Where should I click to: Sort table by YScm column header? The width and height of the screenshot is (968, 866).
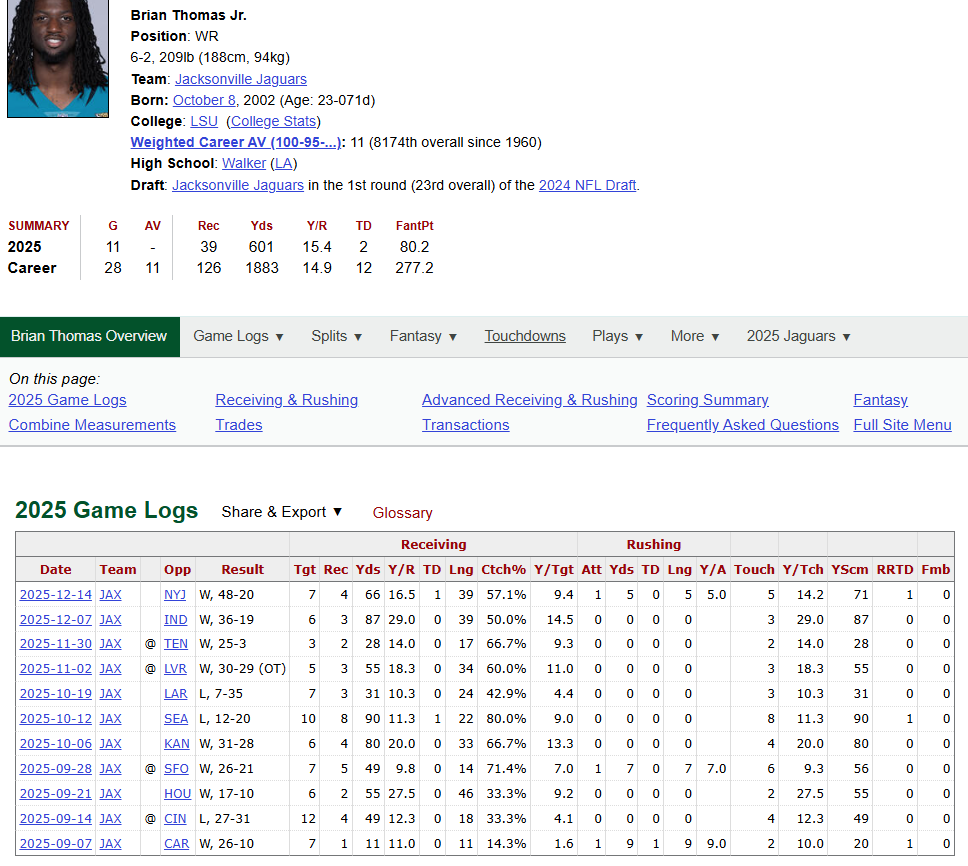click(x=849, y=569)
